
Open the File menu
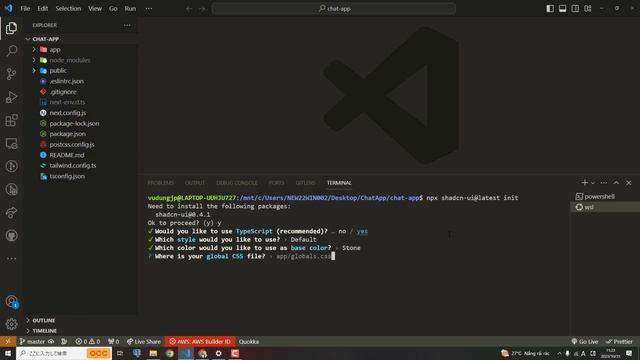(x=25, y=9)
